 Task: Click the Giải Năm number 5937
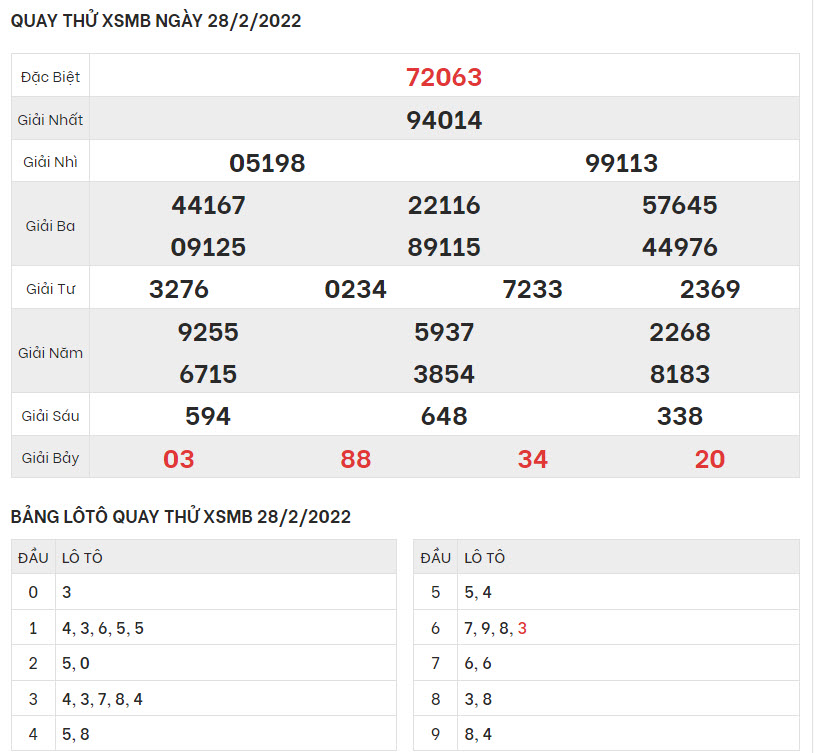click(x=444, y=332)
